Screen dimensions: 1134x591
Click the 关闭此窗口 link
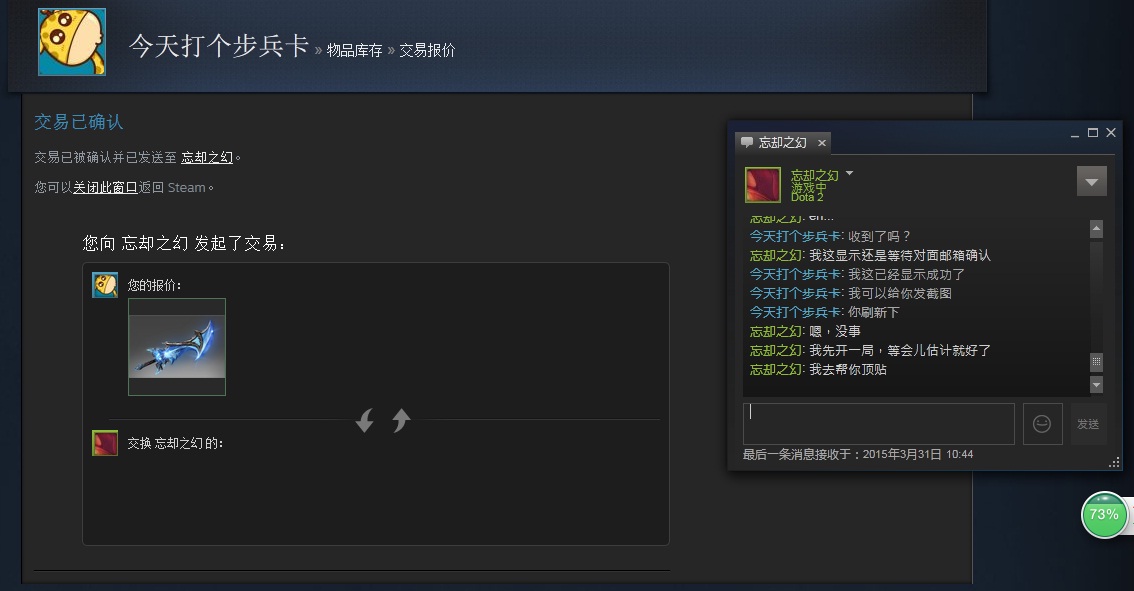pos(105,187)
